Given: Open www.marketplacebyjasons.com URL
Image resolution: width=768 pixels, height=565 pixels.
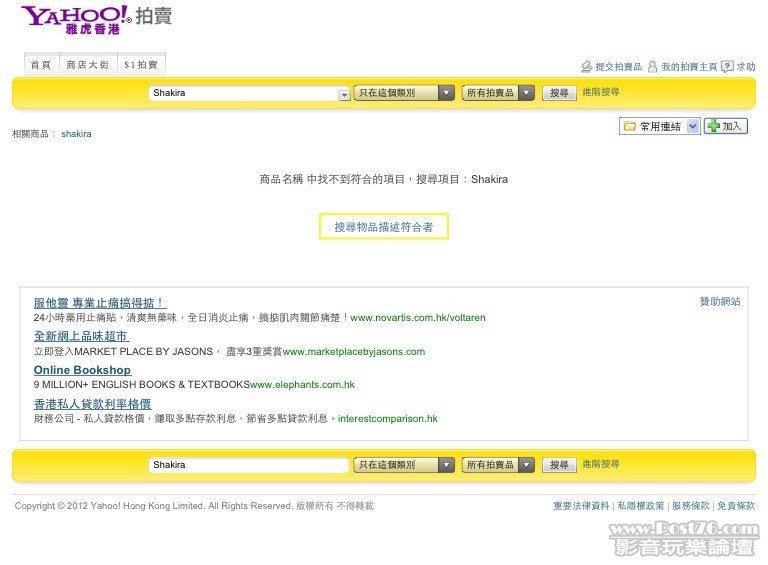Looking at the screenshot, I should click(x=354, y=352).
